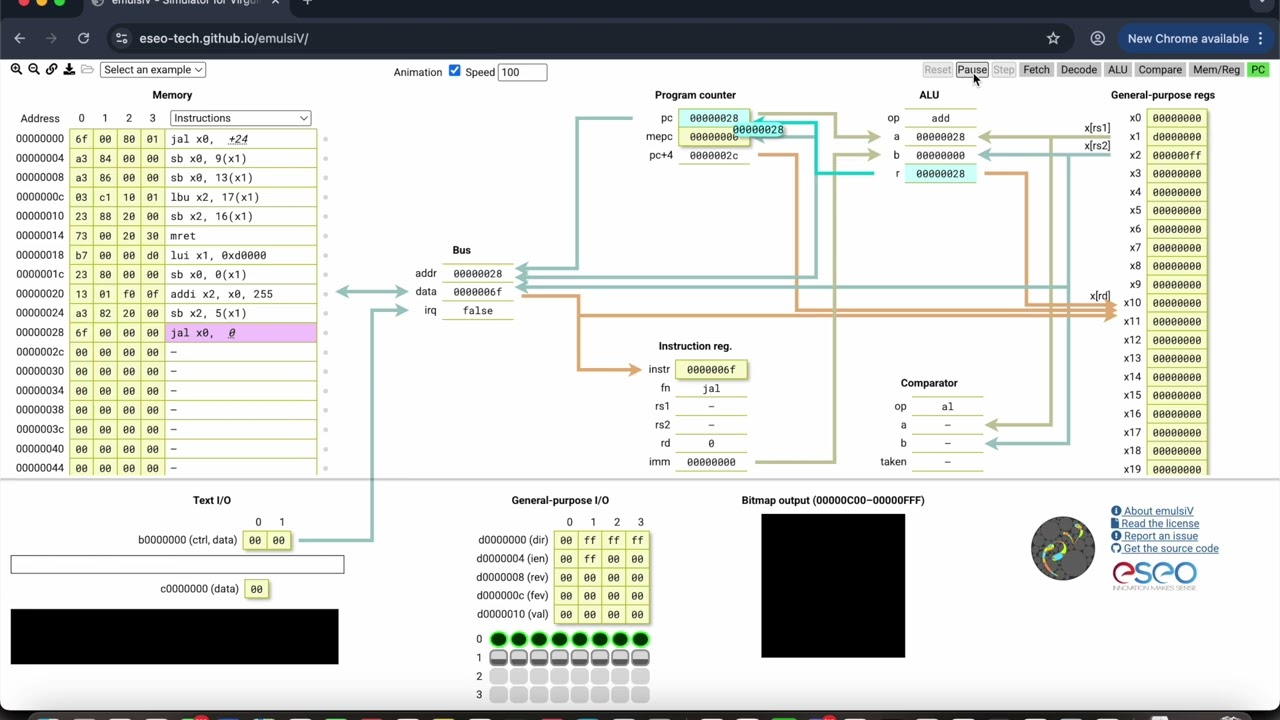
Task: Open the Select an example dropdown
Action: coord(153,70)
